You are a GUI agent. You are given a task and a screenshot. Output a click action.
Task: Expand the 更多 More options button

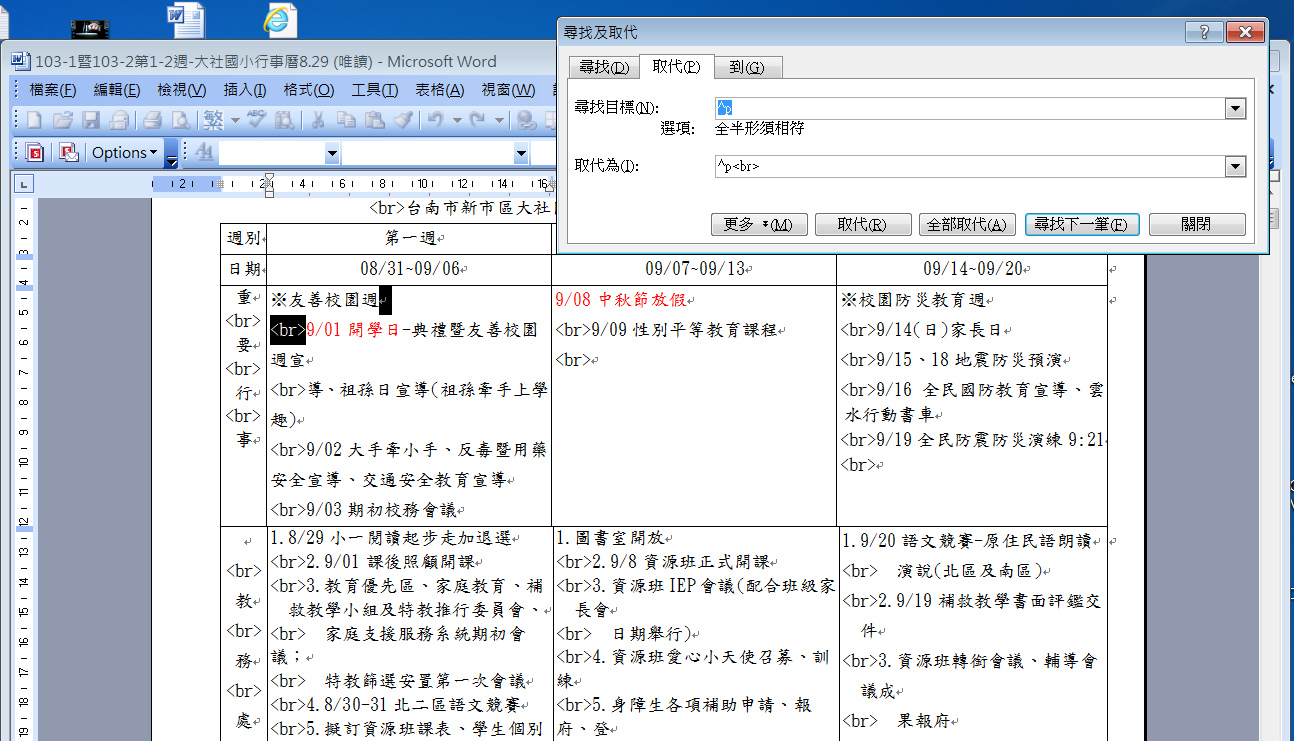point(758,224)
